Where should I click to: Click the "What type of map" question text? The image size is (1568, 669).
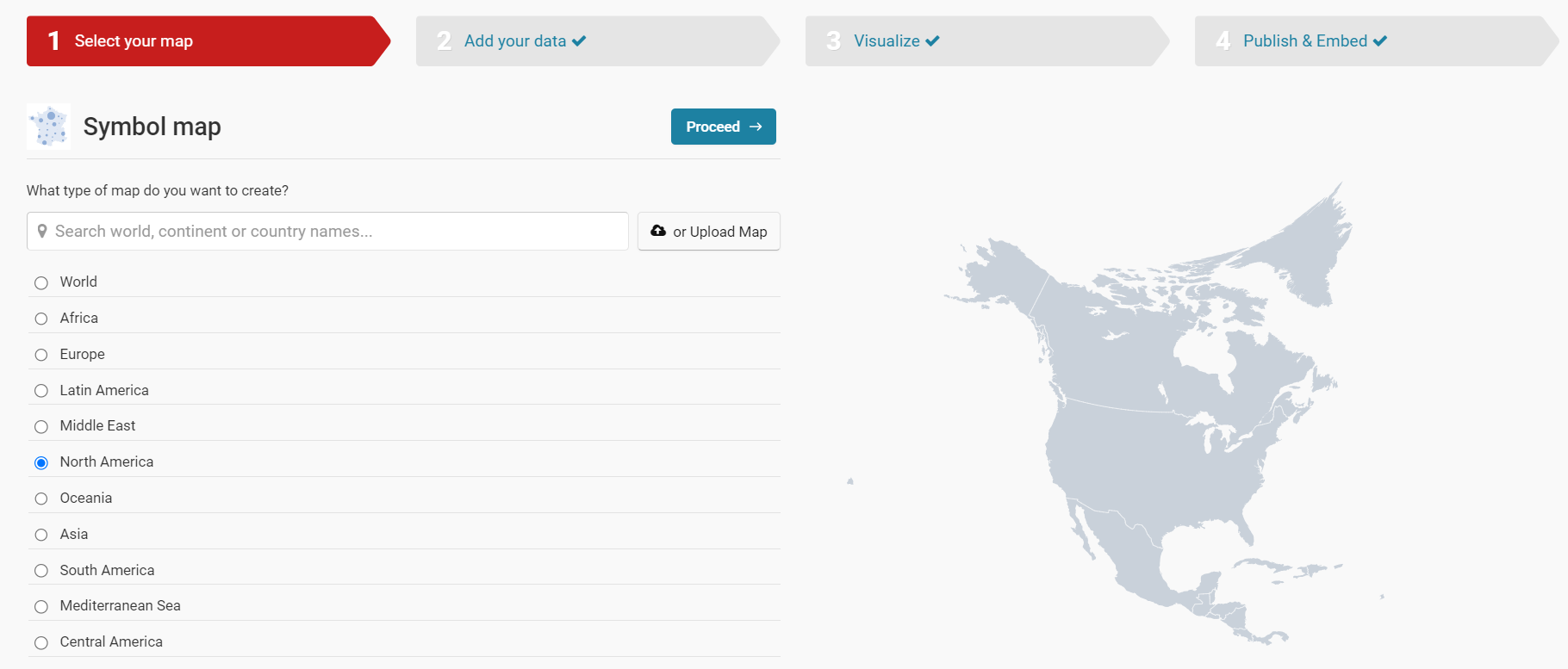pos(158,190)
